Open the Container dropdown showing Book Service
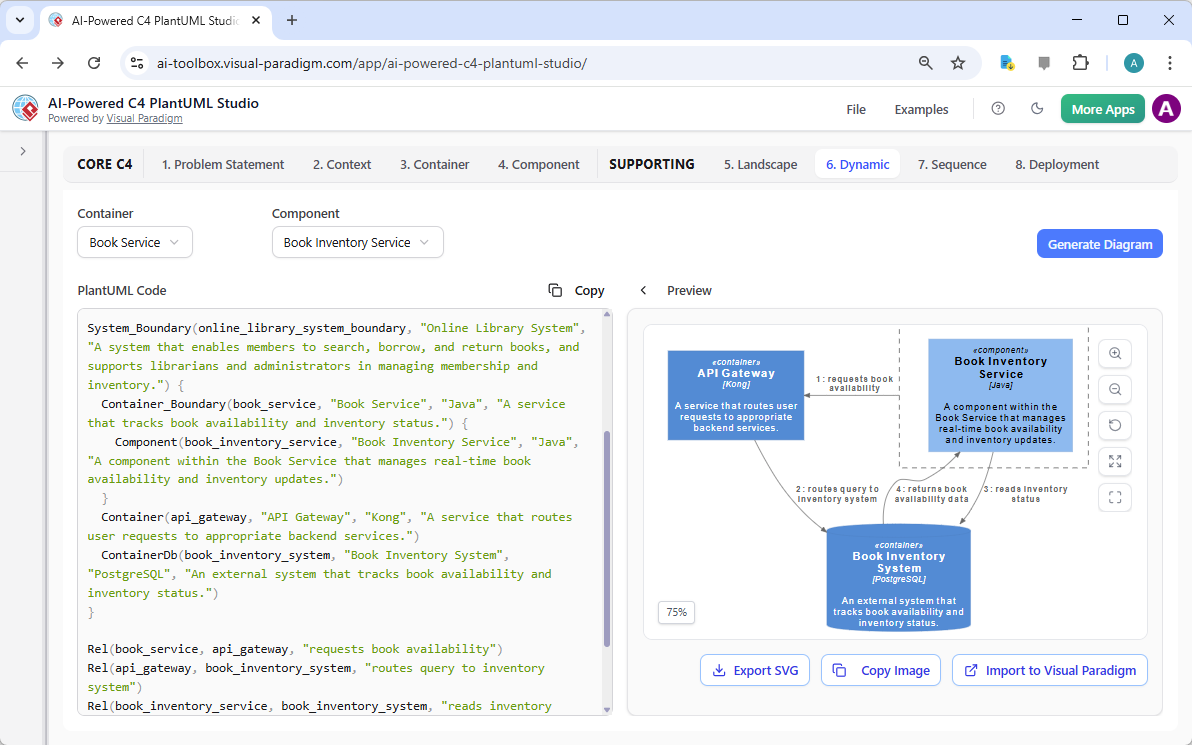 [x=134, y=242]
